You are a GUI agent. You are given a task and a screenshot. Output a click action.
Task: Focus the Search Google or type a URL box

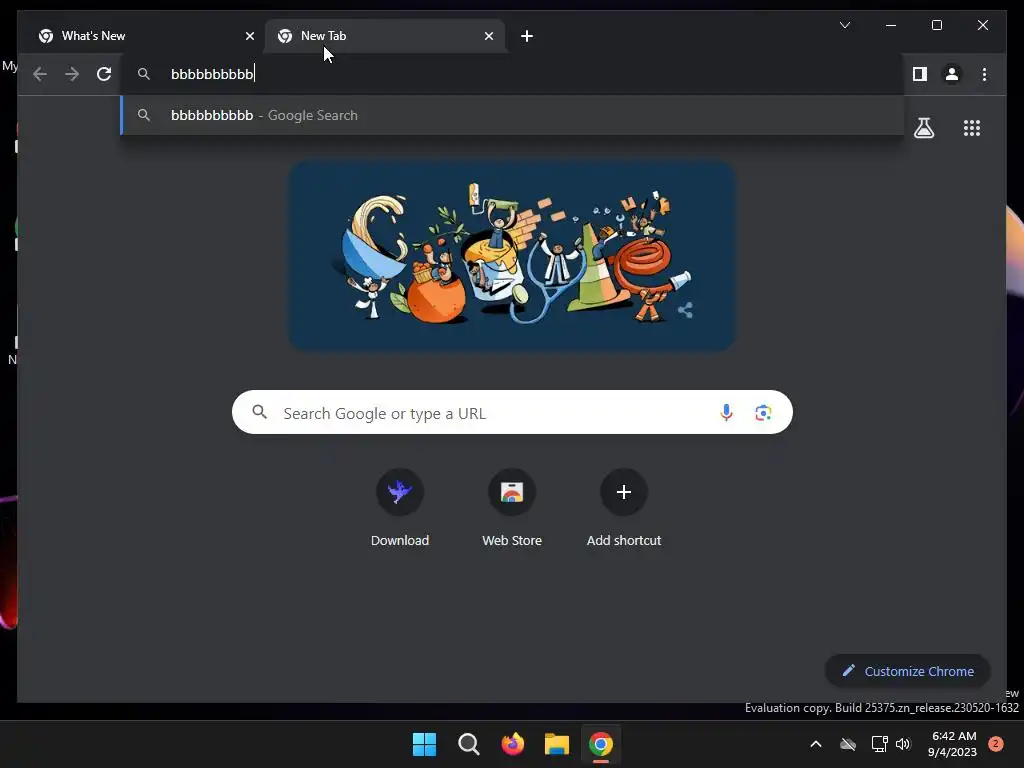(x=512, y=413)
